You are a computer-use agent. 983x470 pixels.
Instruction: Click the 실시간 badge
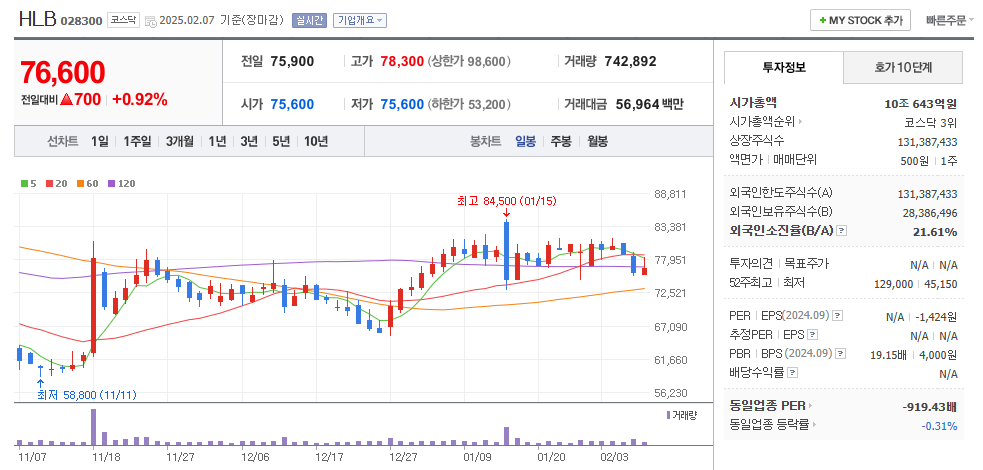click(x=309, y=20)
